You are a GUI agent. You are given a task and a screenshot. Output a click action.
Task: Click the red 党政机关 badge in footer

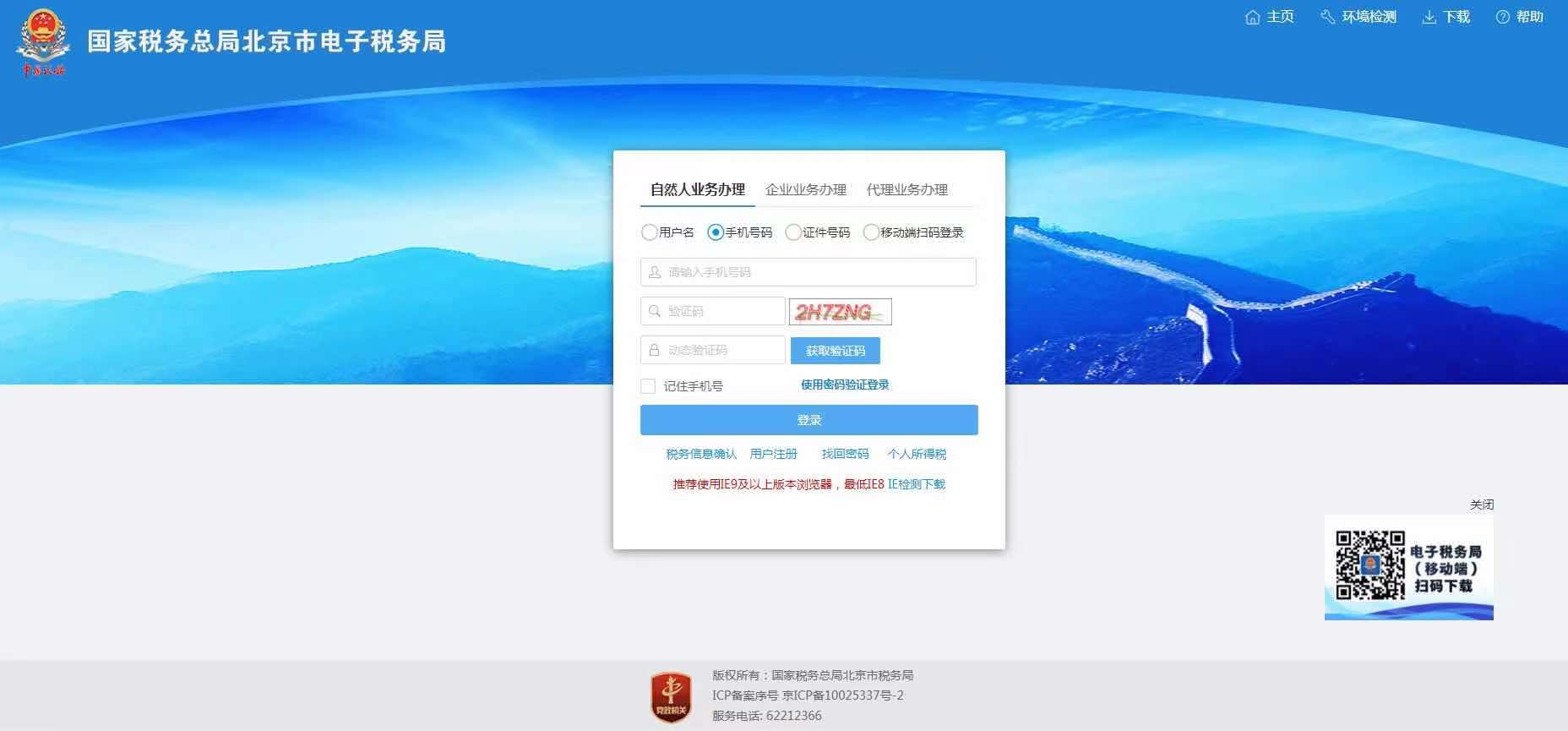[x=671, y=697]
